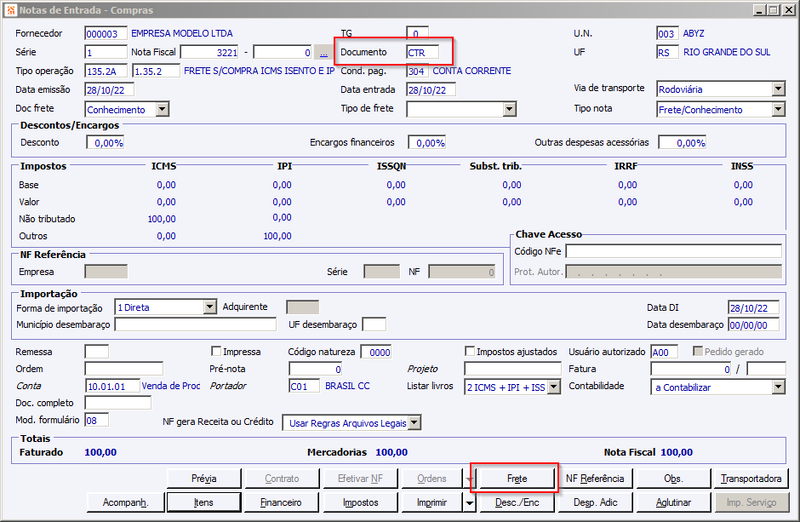Open the Ordens button arrow menu
This screenshot has width=800, height=522.
click(x=469, y=479)
